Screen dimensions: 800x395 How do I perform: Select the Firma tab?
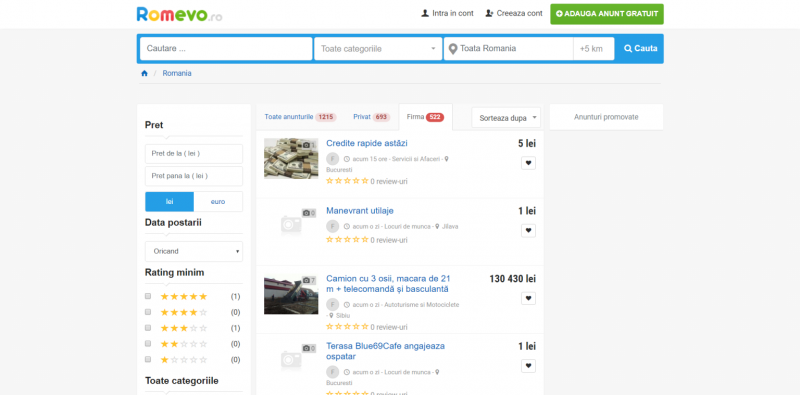tap(425, 117)
